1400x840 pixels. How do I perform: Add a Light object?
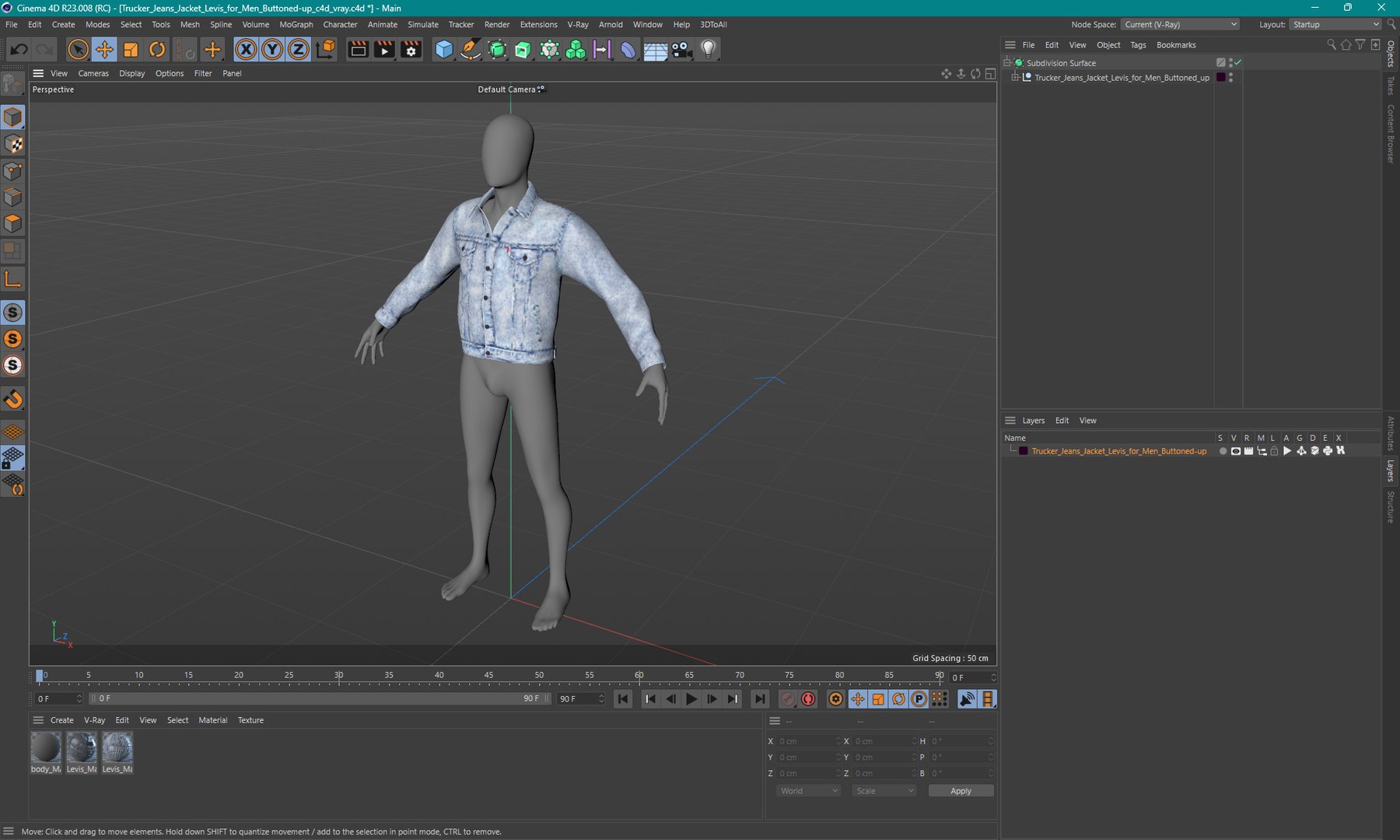pos(708,50)
